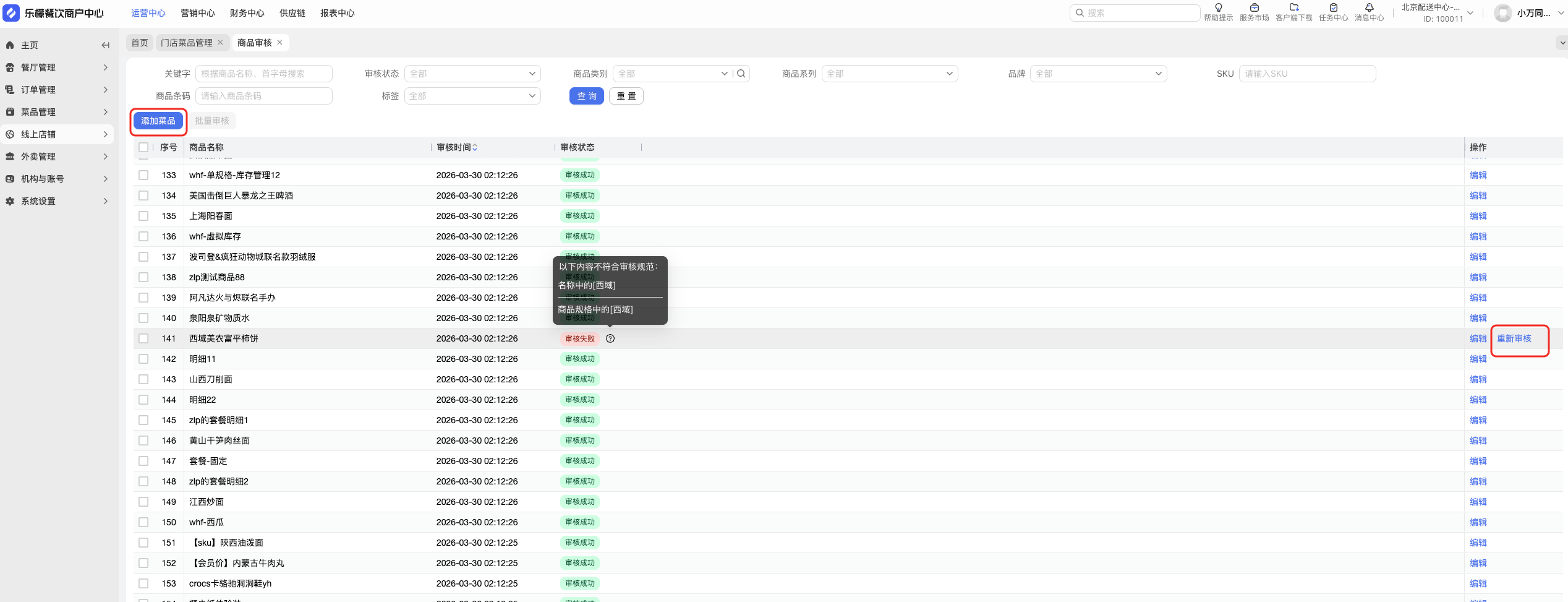Collapse the sidebar using the arrow icon
Viewport: 1568px width, 602px height.
point(105,45)
